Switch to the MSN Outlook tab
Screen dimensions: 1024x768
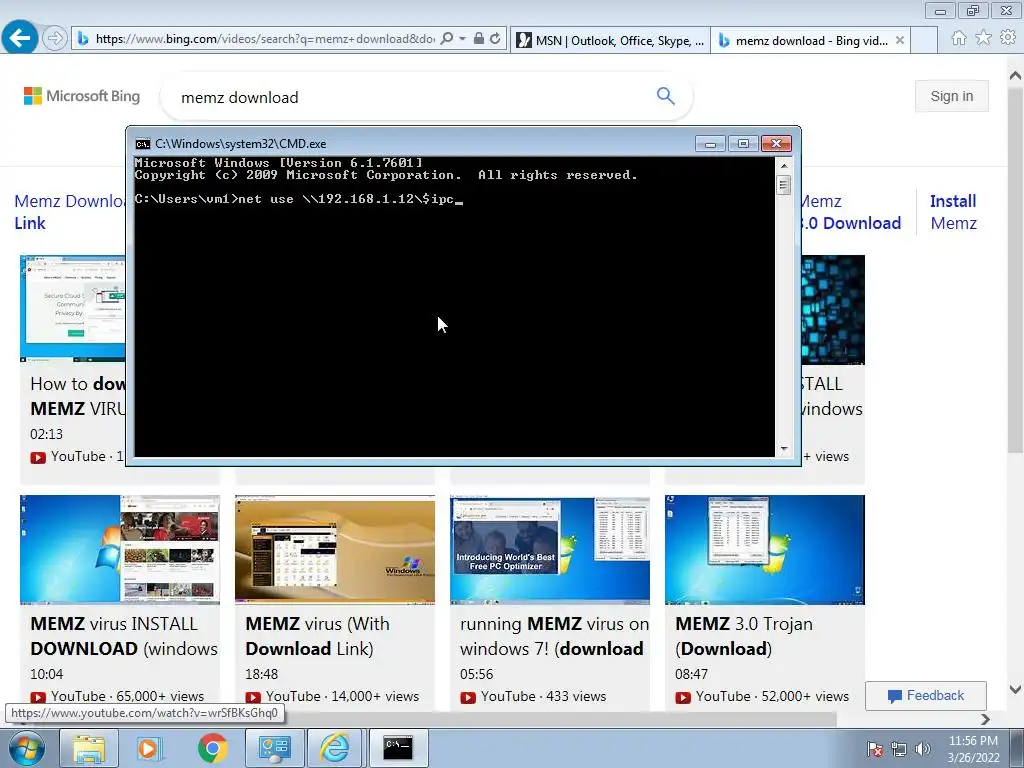[610, 40]
